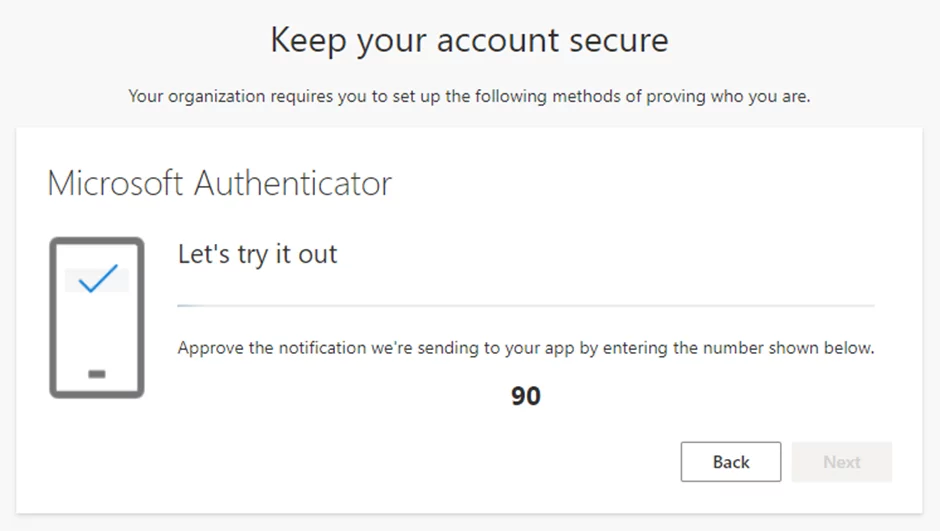Click the phone icon's home button bar
Screen dimensions: 940x531
tap(97, 374)
